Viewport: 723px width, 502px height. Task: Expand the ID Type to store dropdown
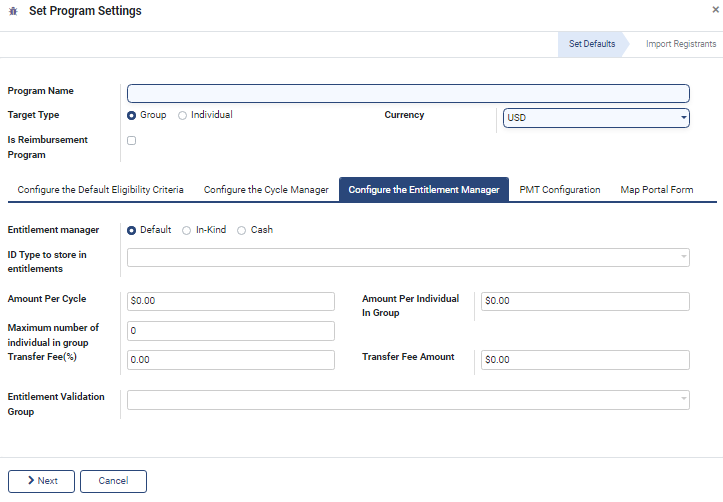(x=408, y=257)
